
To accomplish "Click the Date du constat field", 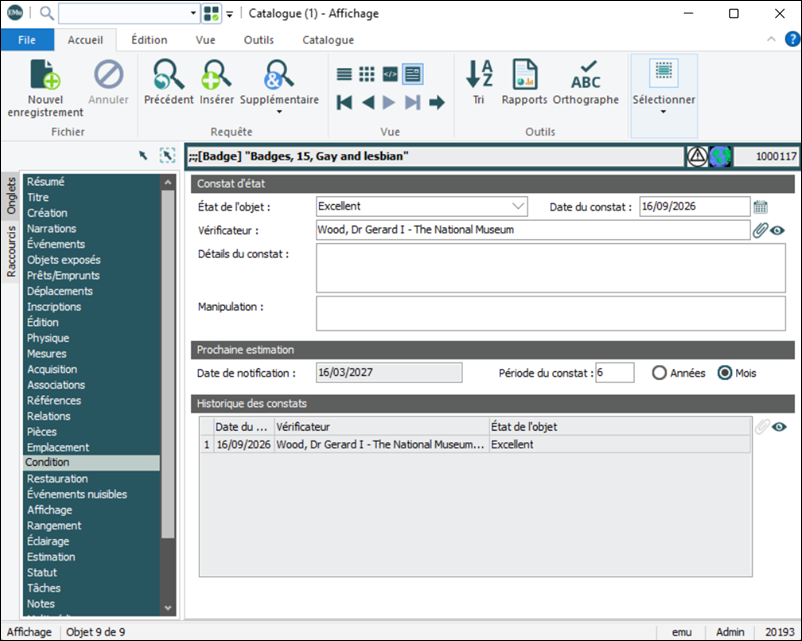I will [694, 207].
